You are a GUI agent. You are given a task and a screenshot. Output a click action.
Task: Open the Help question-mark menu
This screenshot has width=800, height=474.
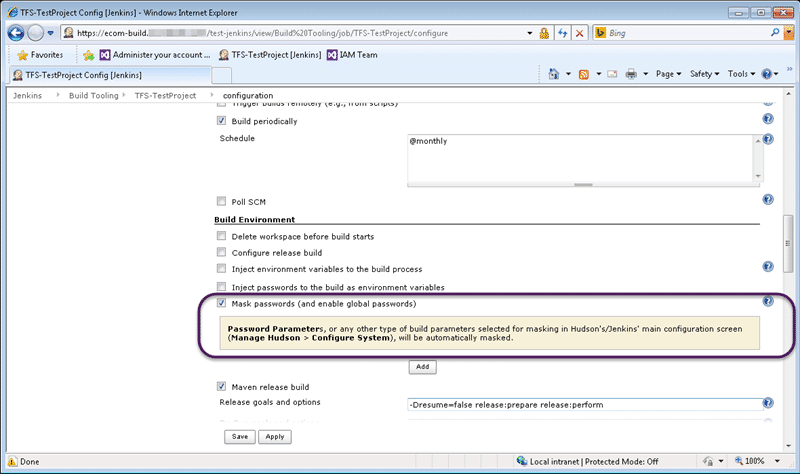coord(770,74)
